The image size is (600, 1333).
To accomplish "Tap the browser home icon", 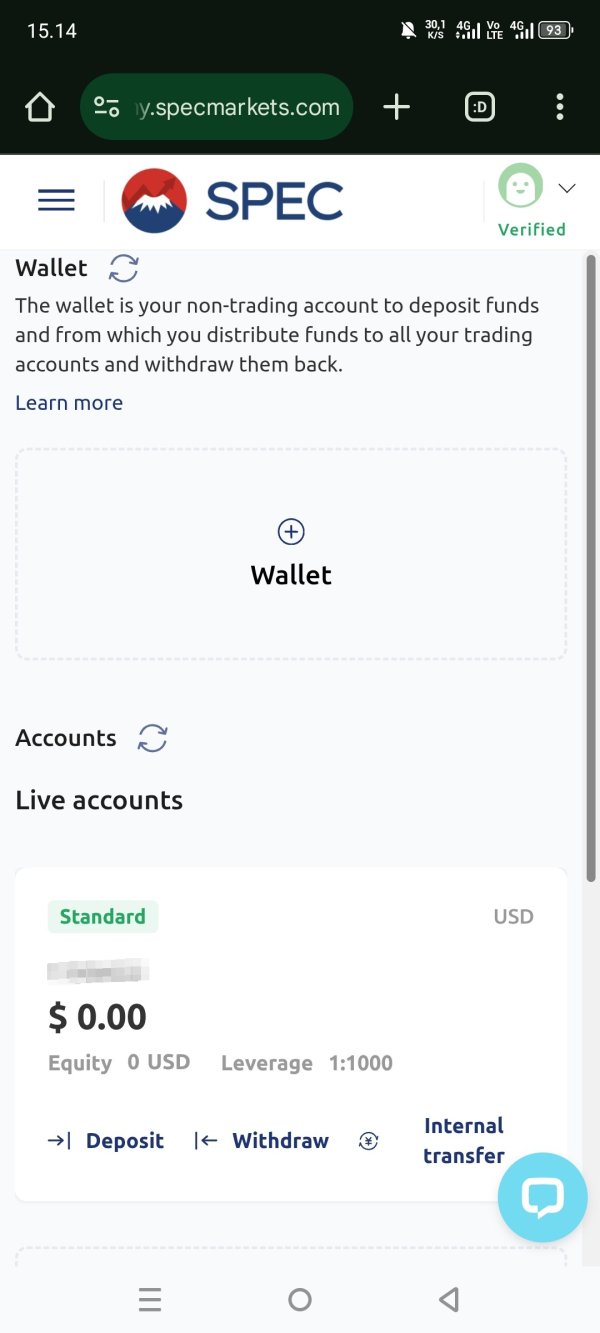I will click(40, 107).
